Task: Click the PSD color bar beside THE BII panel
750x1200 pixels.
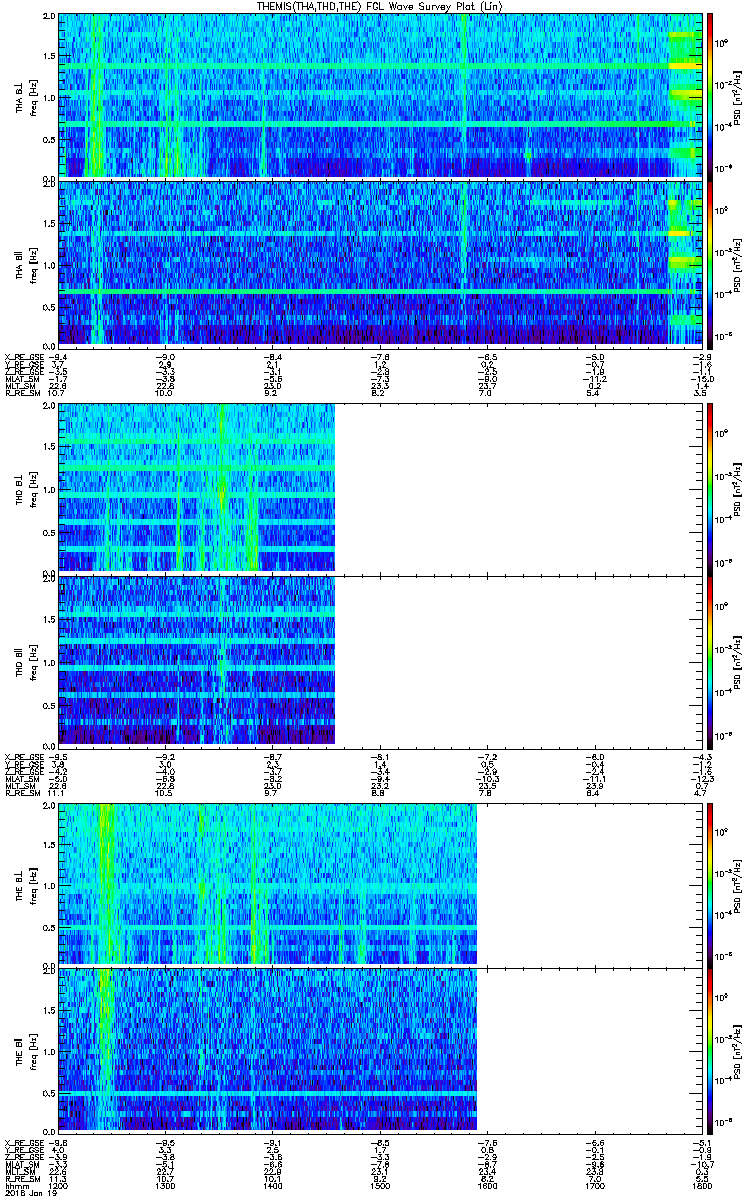Action: (x=712, y=1050)
